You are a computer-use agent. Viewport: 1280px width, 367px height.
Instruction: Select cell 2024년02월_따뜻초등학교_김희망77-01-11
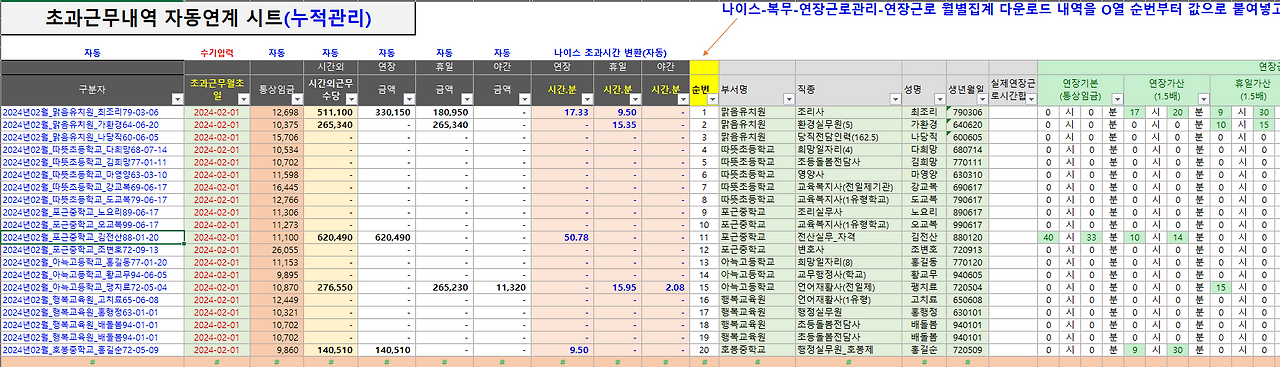coord(93,162)
